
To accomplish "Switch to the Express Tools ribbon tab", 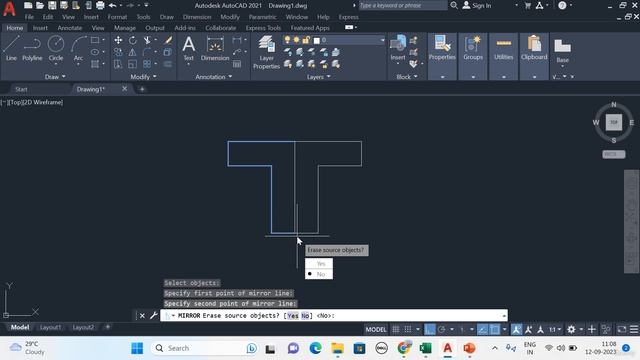I will [263, 28].
